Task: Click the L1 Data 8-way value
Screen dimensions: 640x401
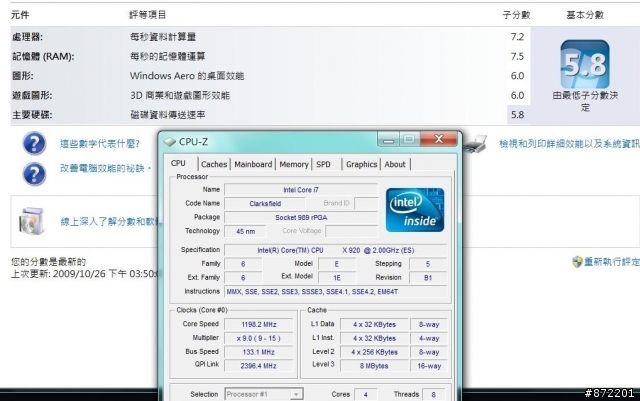Action: [x=429, y=325]
